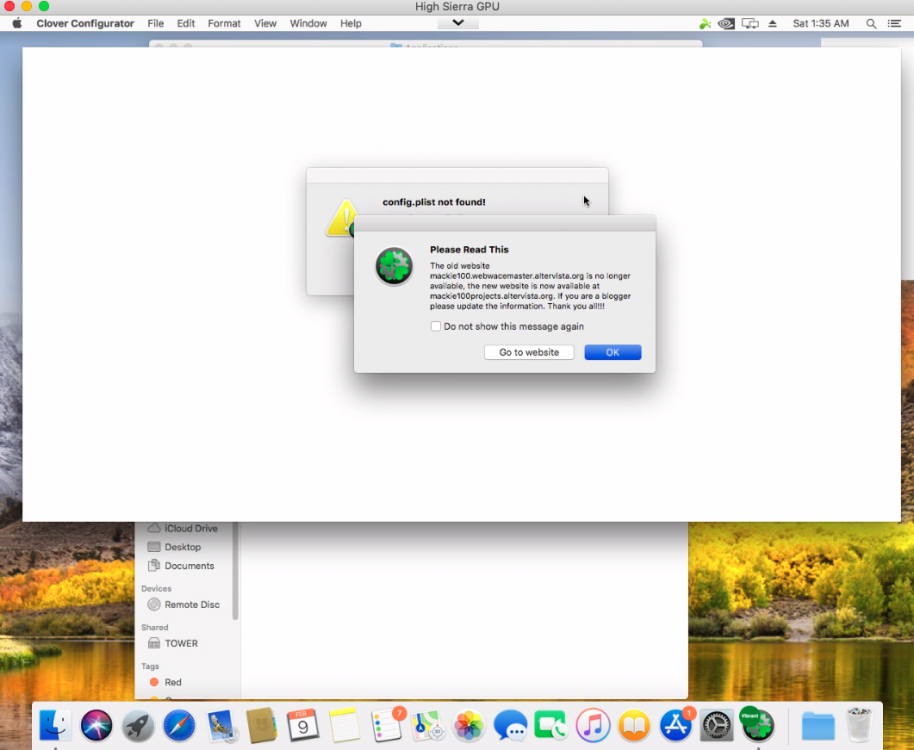Open Spotlight search icon
This screenshot has height=750, width=914.
click(871, 23)
